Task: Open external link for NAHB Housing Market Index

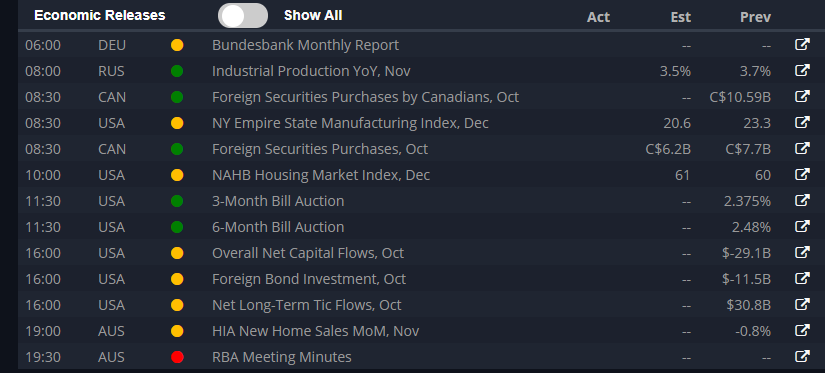Action: click(x=802, y=175)
